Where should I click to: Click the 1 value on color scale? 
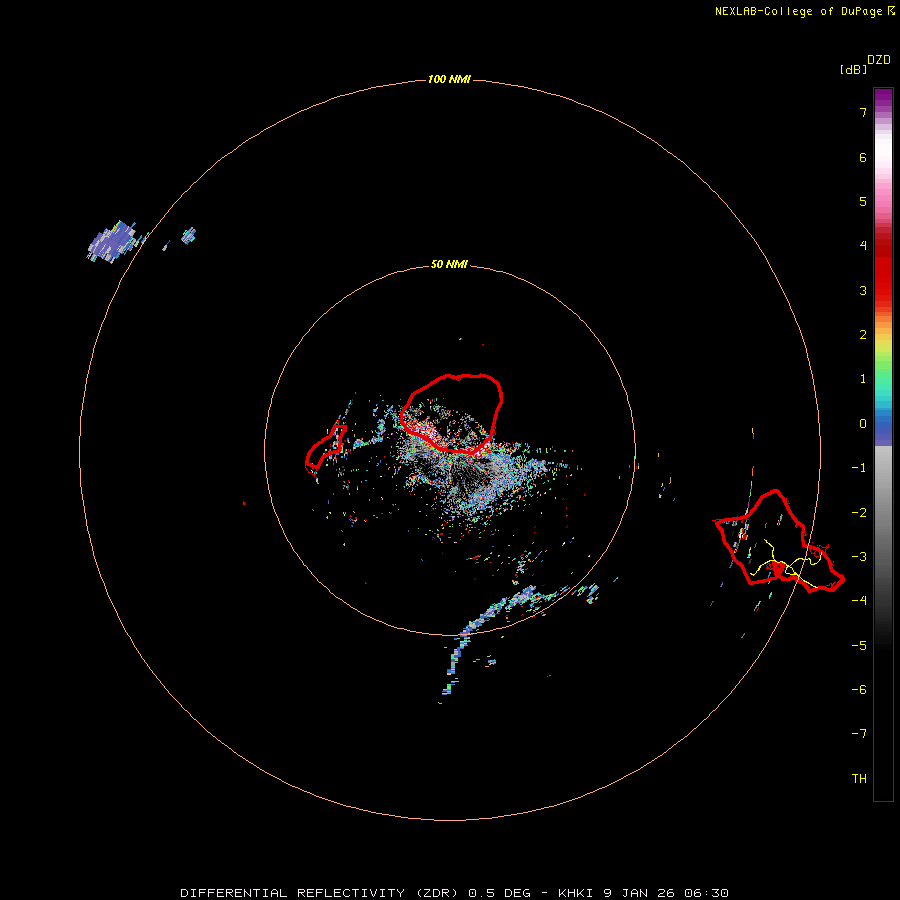(x=863, y=379)
